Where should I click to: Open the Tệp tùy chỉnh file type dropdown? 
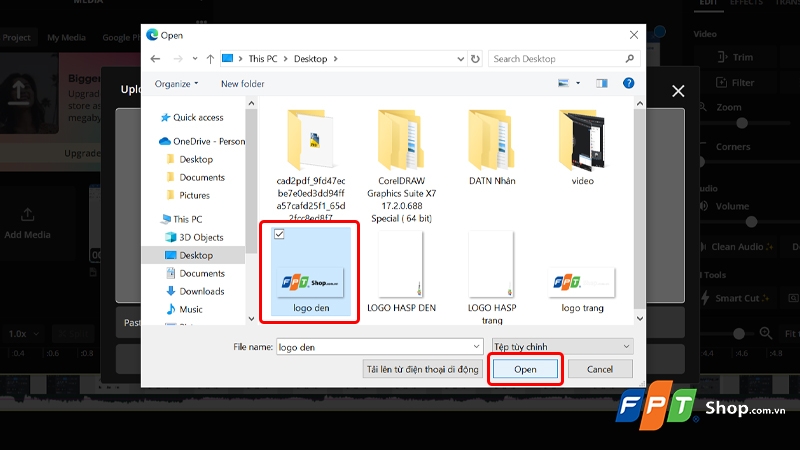click(x=562, y=346)
